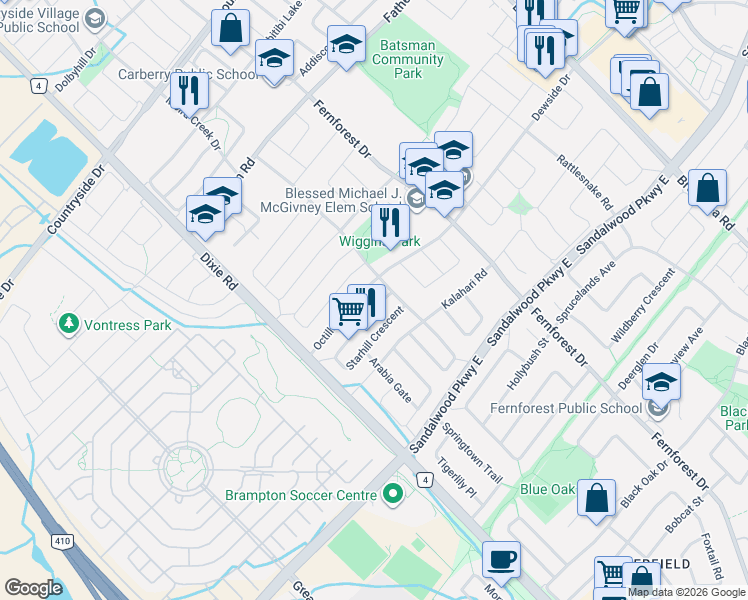Click the Deerglen Dr street label
Screen dimensions: 748x600
[638, 366]
